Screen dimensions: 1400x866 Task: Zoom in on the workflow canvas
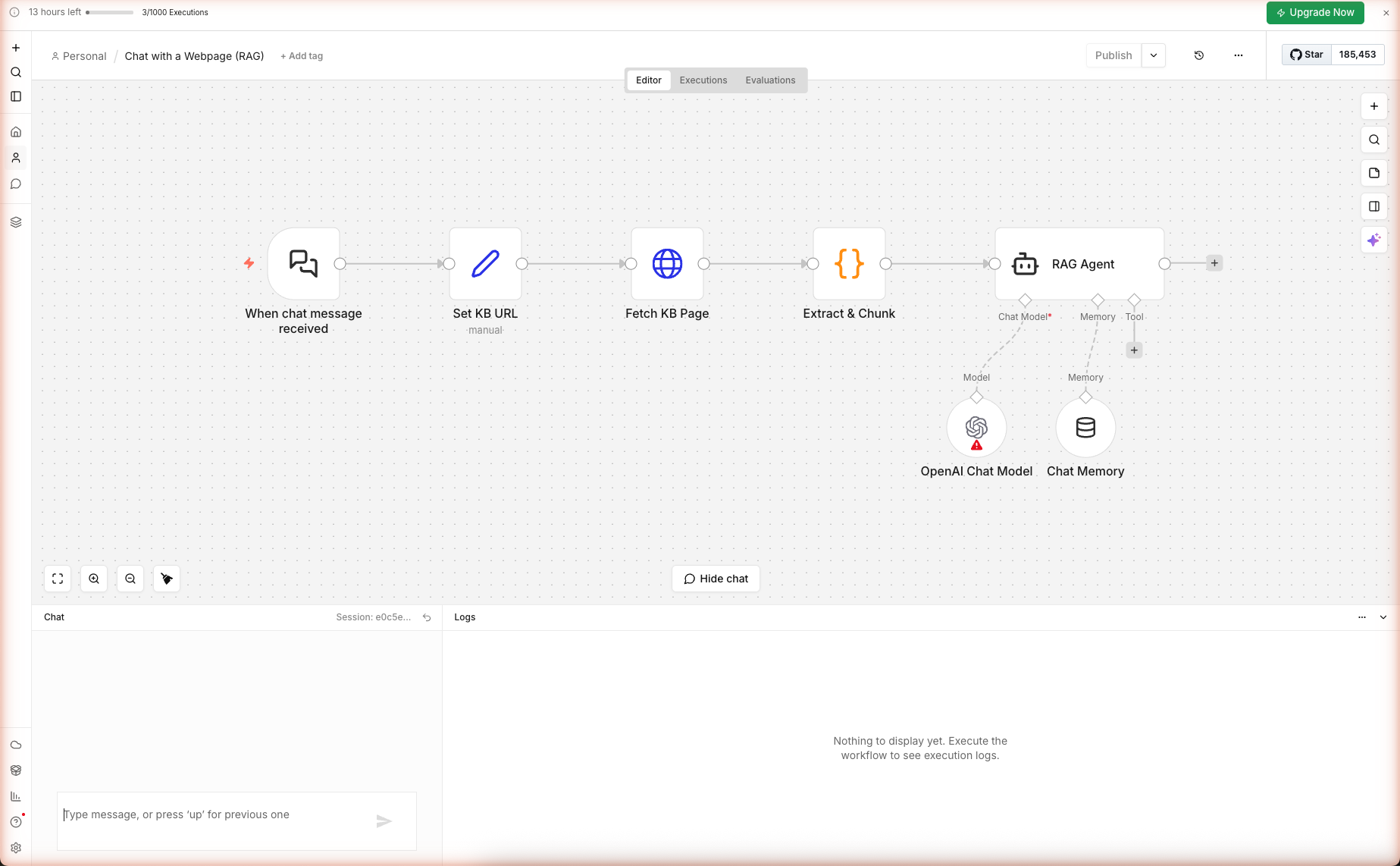(x=94, y=579)
